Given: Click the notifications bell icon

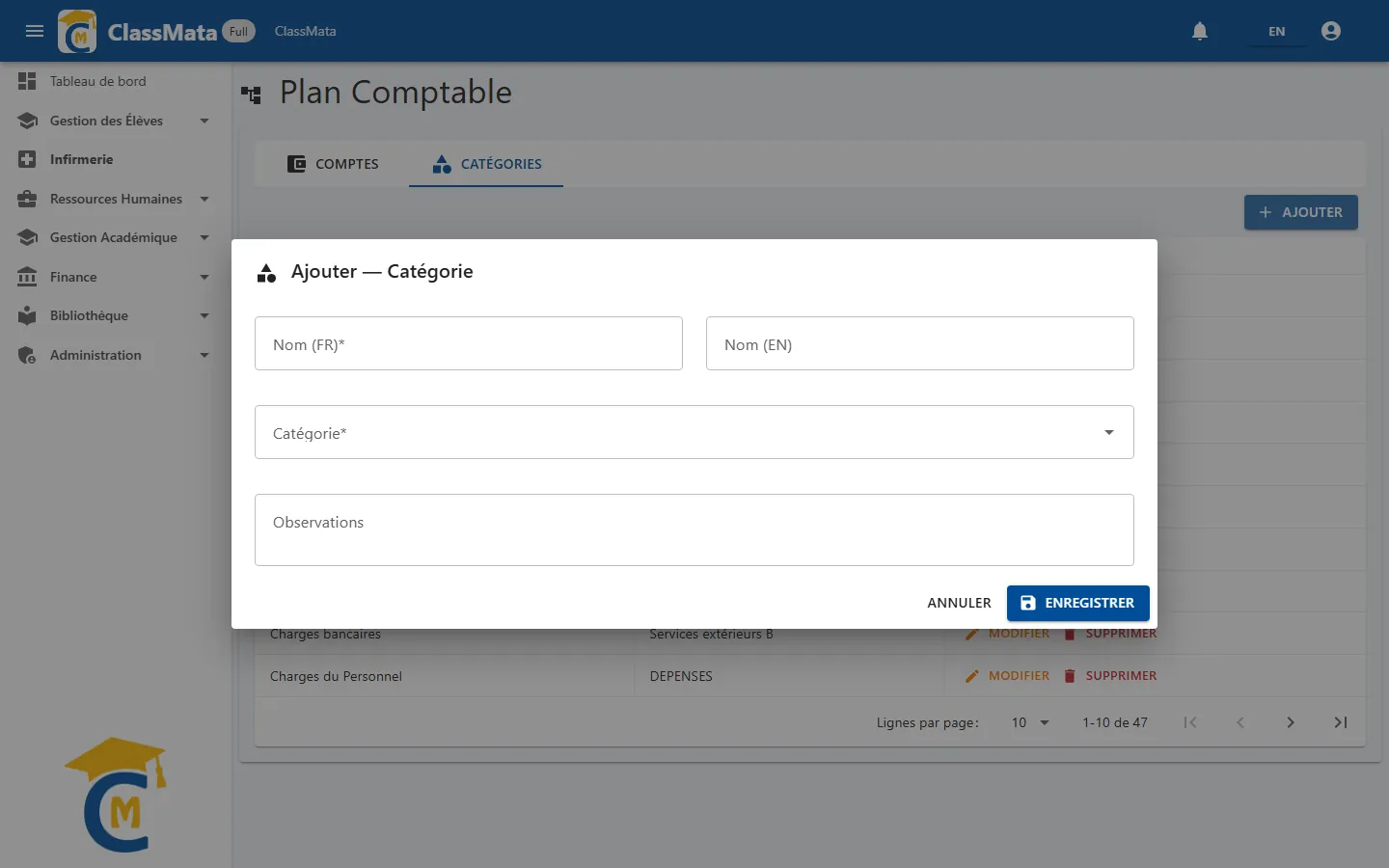Looking at the screenshot, I should click(x=1200, y=31).
